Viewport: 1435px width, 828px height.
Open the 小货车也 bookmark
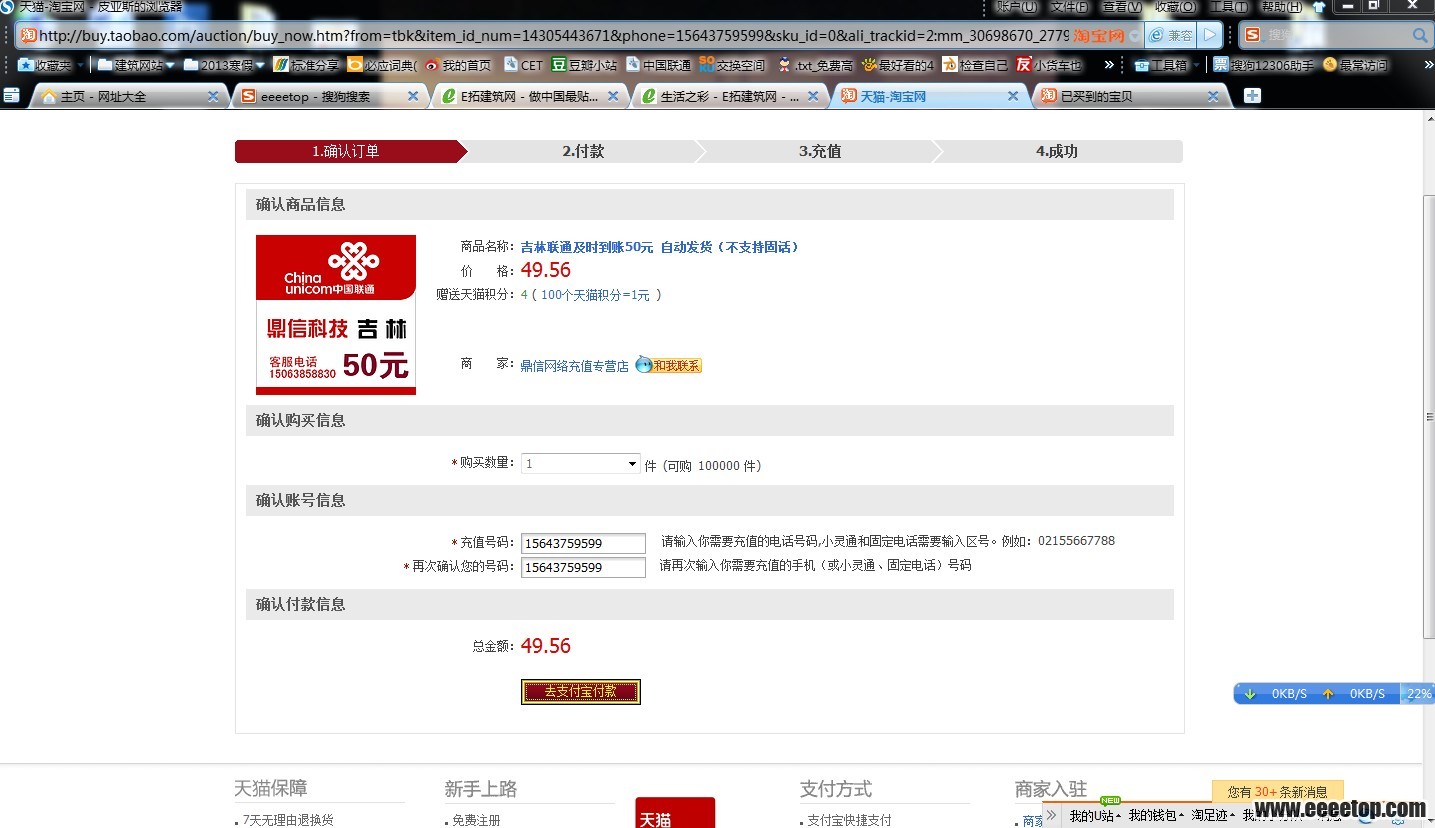1049,65
